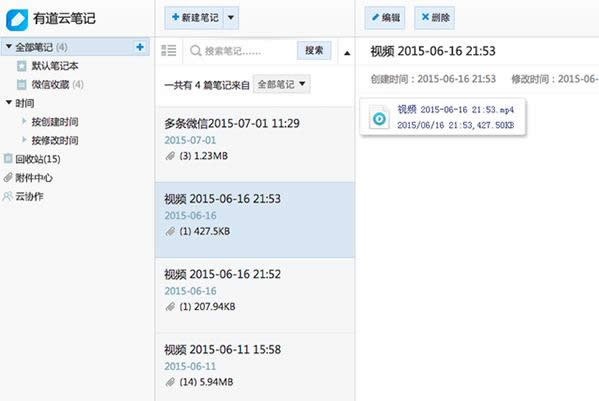Expand 按创建时间 tree item
The width and height of the screenshot is (599, 401).
(24, 121)
